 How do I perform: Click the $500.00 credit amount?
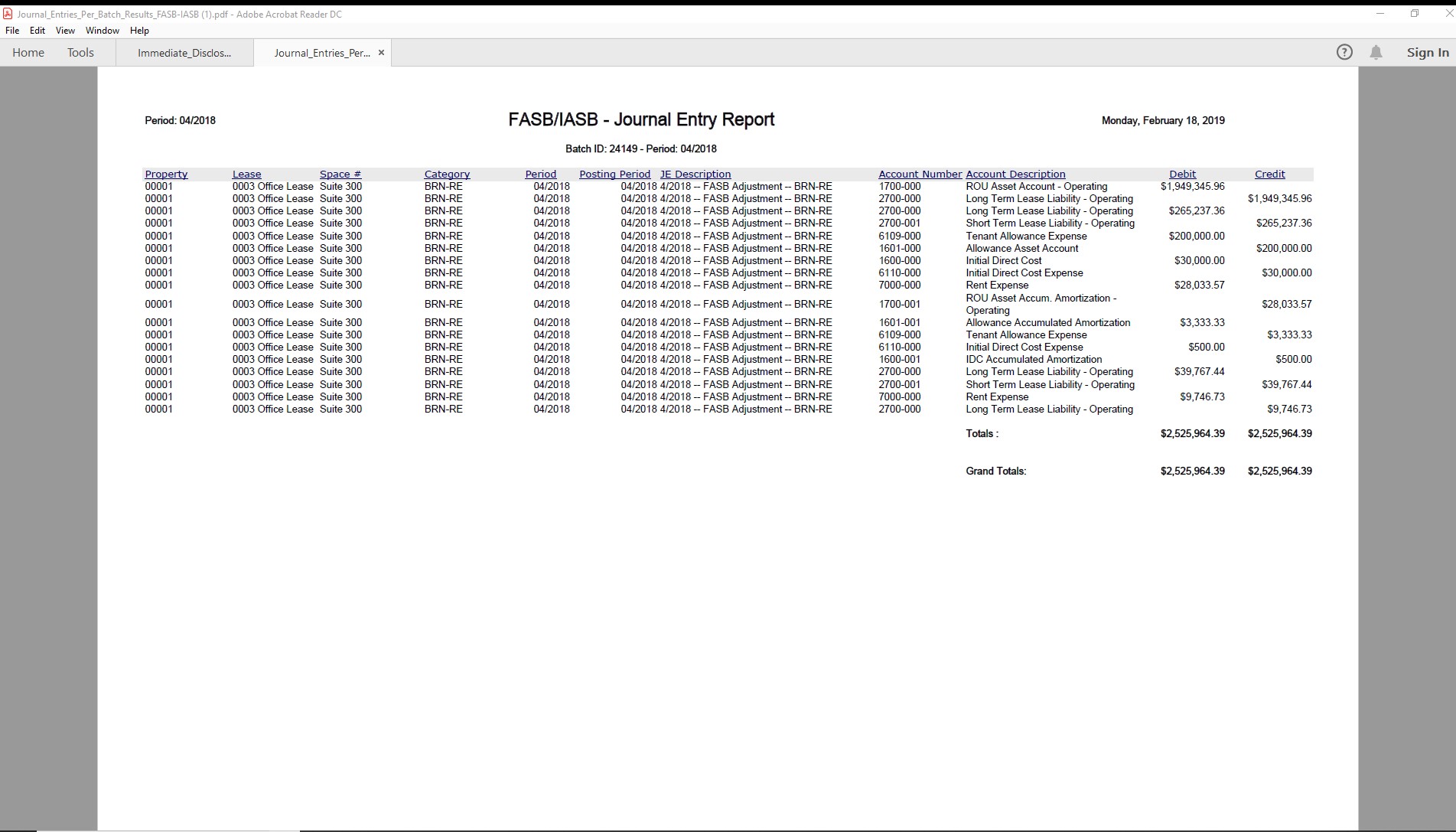1294,360
